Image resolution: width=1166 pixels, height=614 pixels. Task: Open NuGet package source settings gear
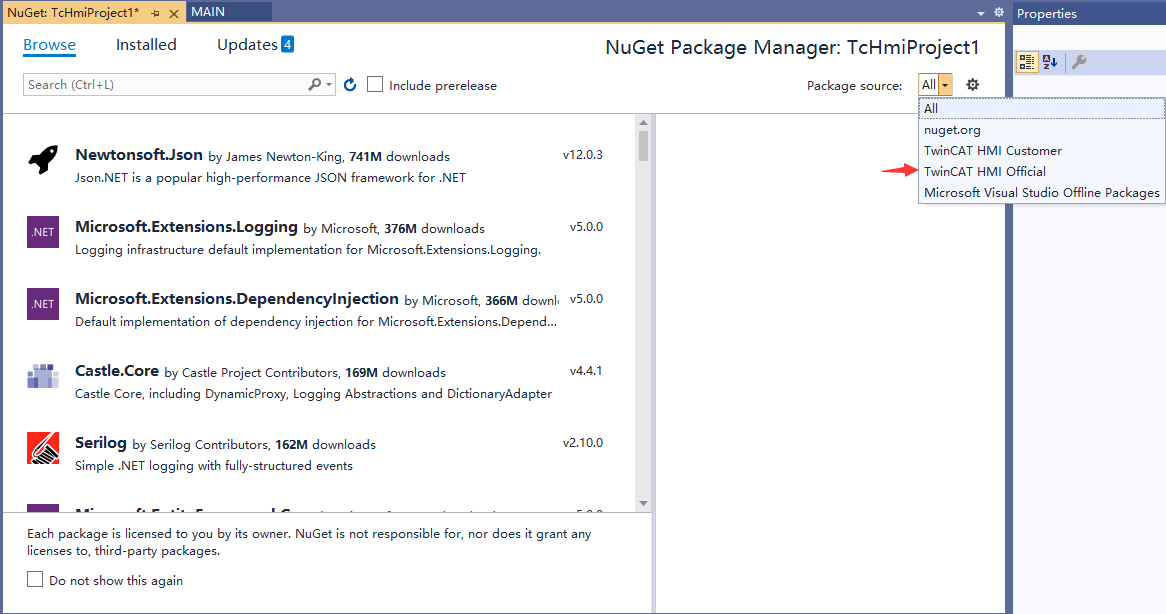tap(972, 85)
